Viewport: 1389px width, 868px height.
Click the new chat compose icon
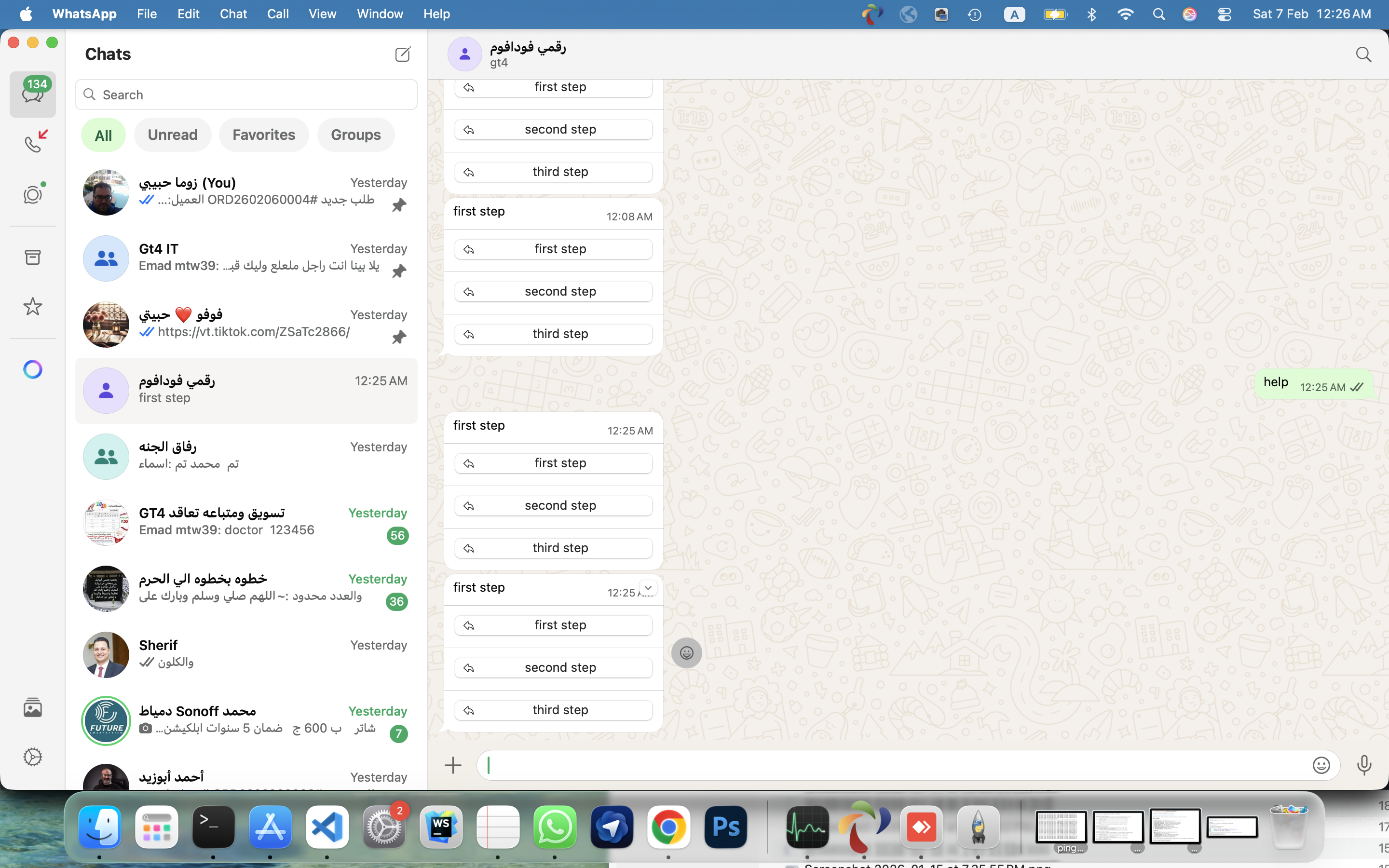tap(402, 54)
